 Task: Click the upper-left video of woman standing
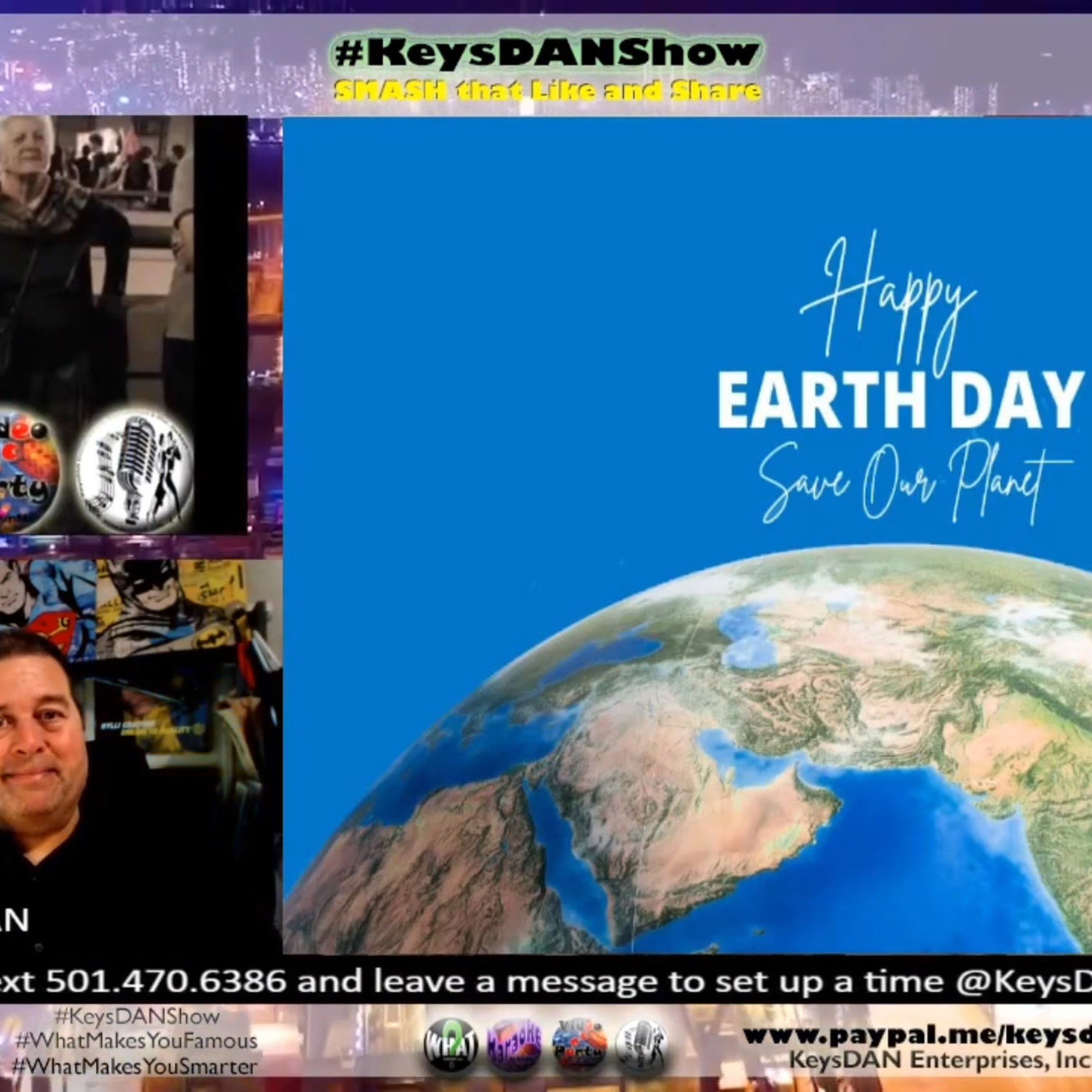coord(124,324)
